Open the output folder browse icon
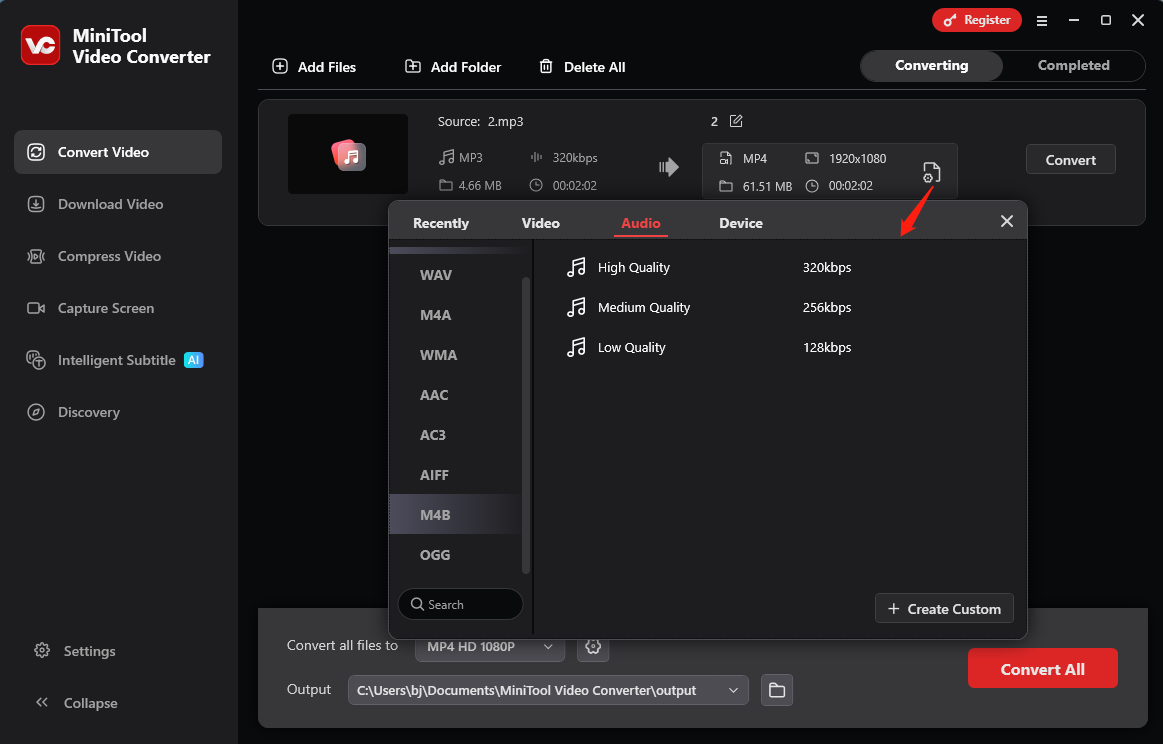The image size is (1163, 744). pyautogui.click(x=777, y=690)
